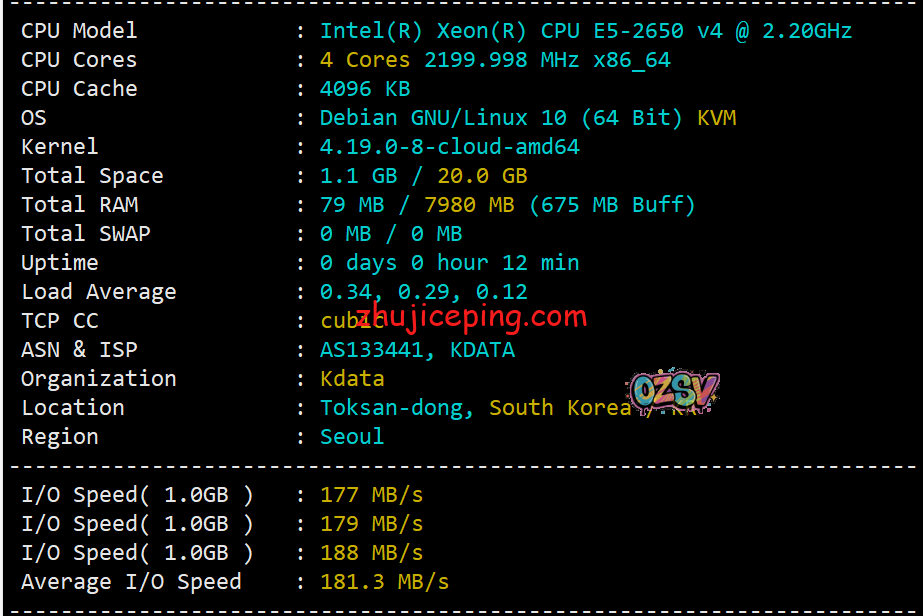Click the Intel Xeon CPU model value
Viewport: 923px width, 616px height.
(585, 31)
